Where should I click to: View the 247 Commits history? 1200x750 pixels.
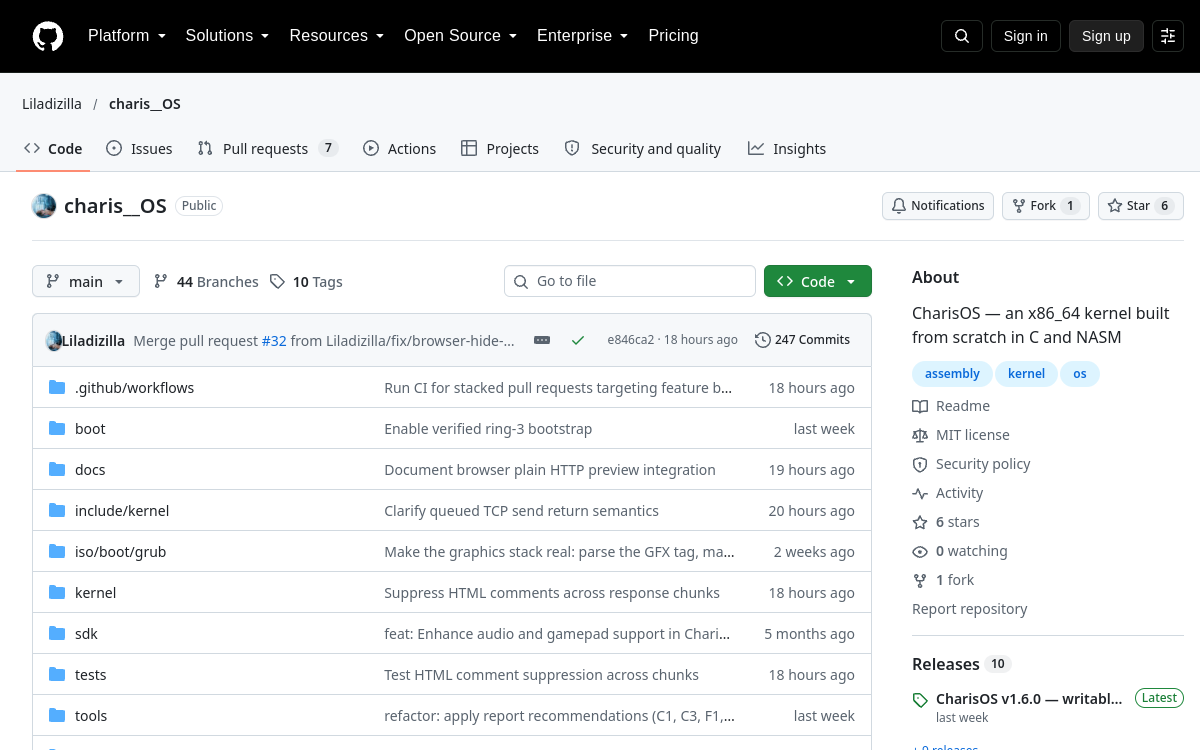click(x=802, y=340)
